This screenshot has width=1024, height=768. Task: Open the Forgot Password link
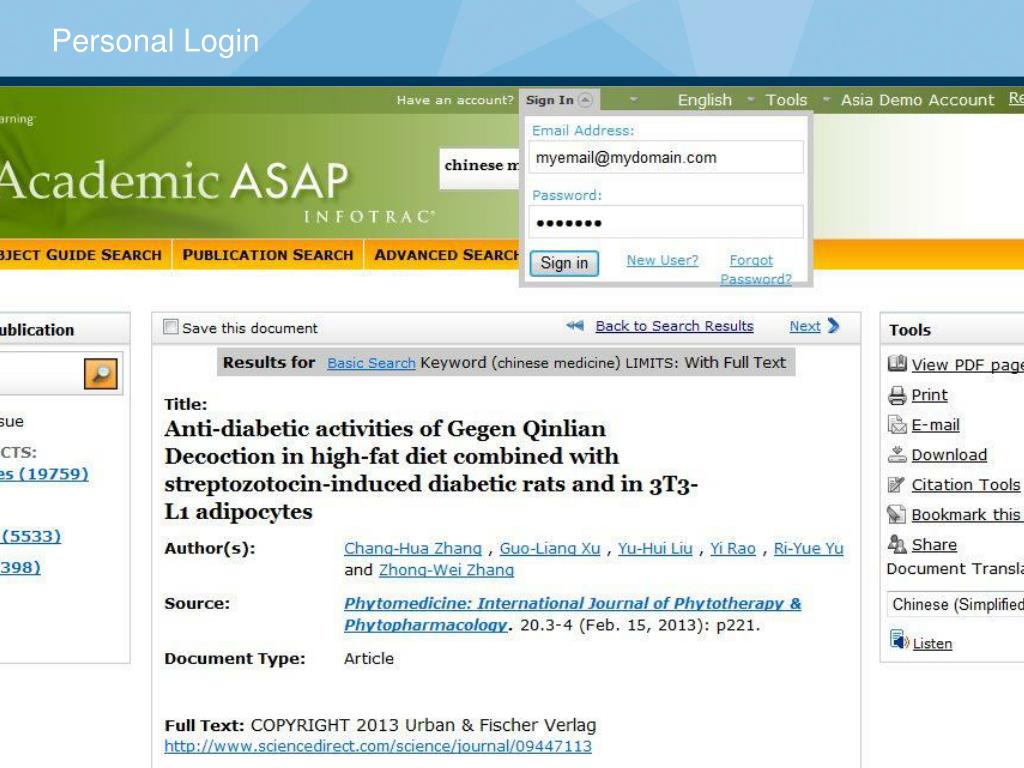pyautogui.click(x=754, y=270)
